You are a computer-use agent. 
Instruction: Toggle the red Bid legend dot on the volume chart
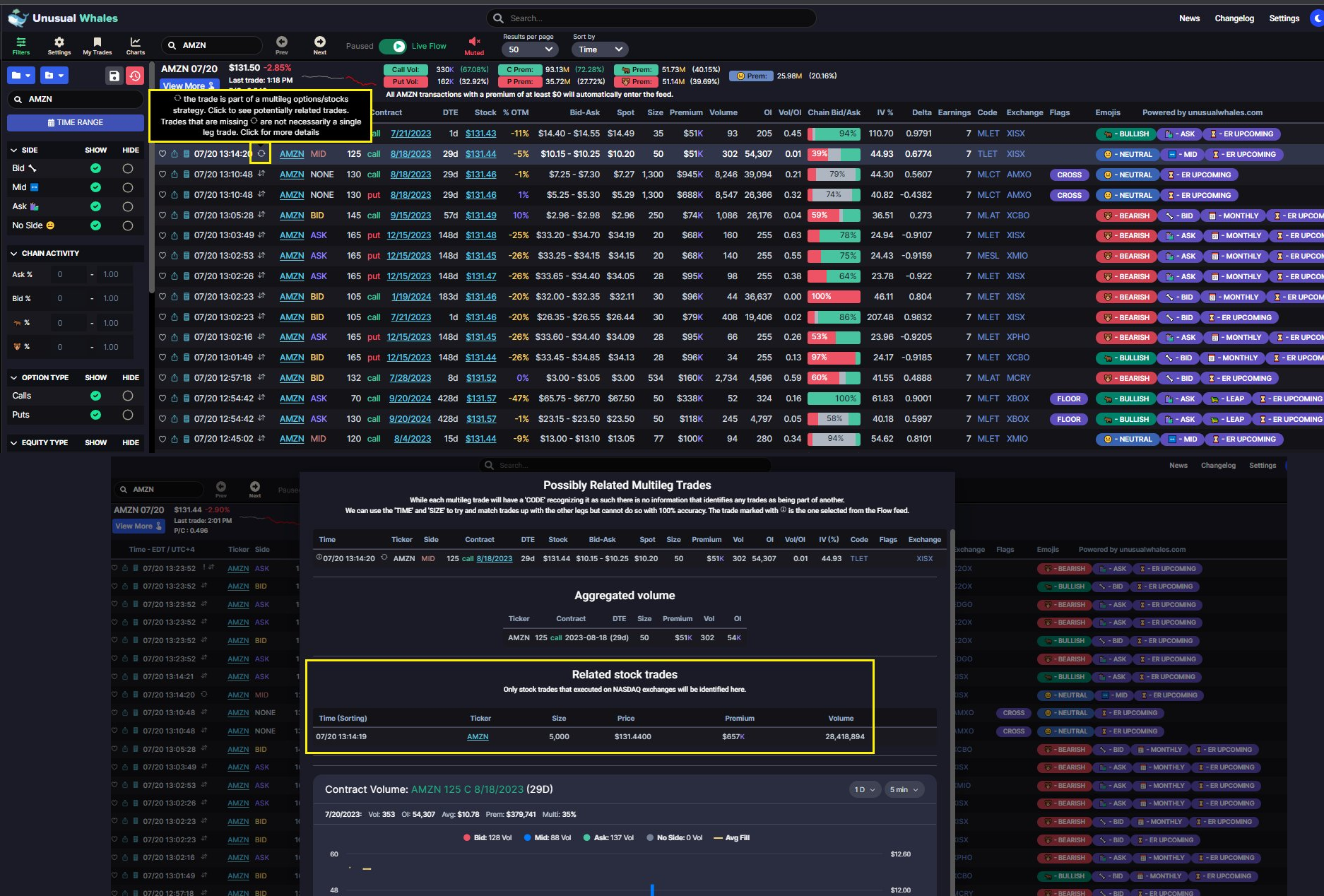467,837
